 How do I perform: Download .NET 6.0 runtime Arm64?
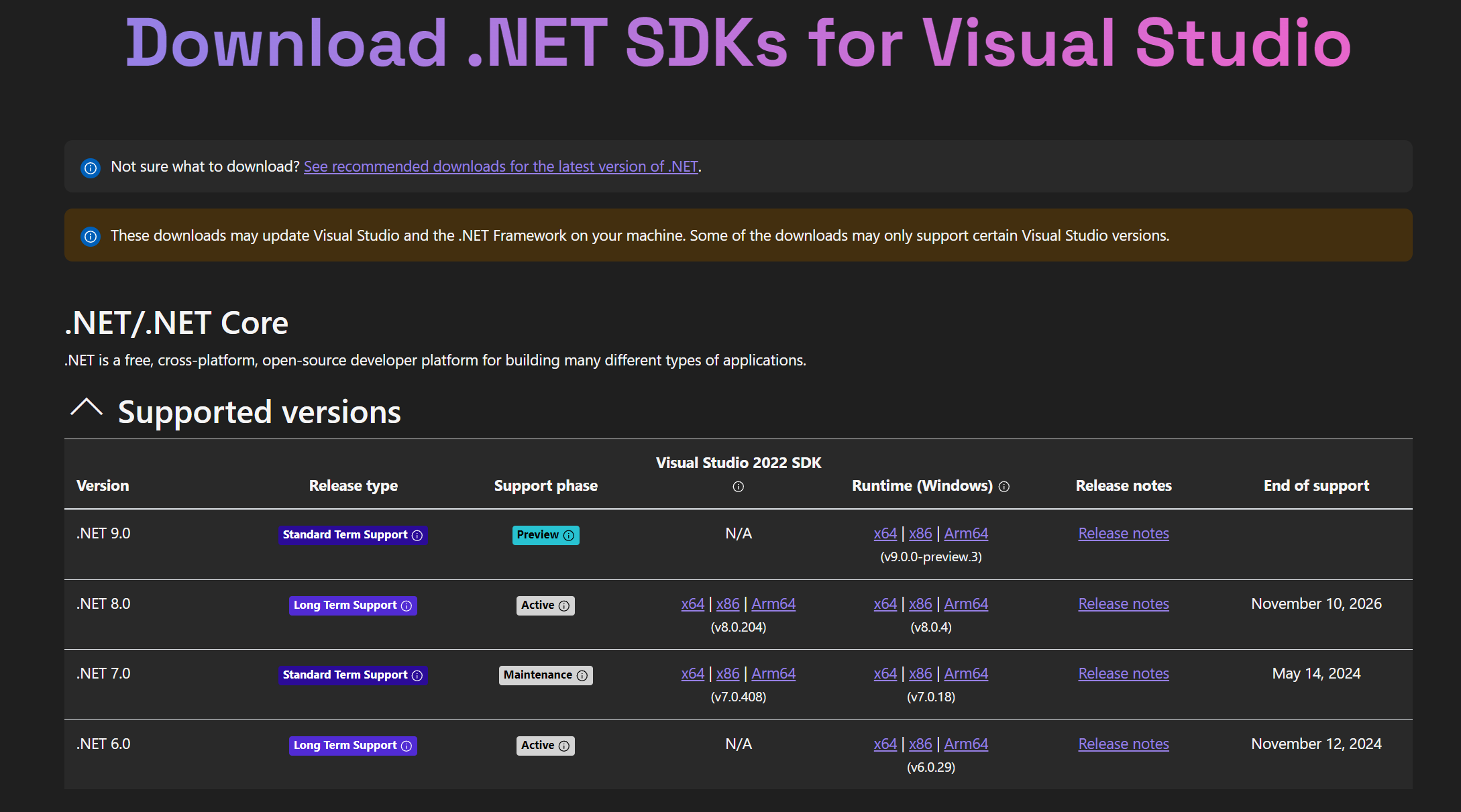(966, 744)
